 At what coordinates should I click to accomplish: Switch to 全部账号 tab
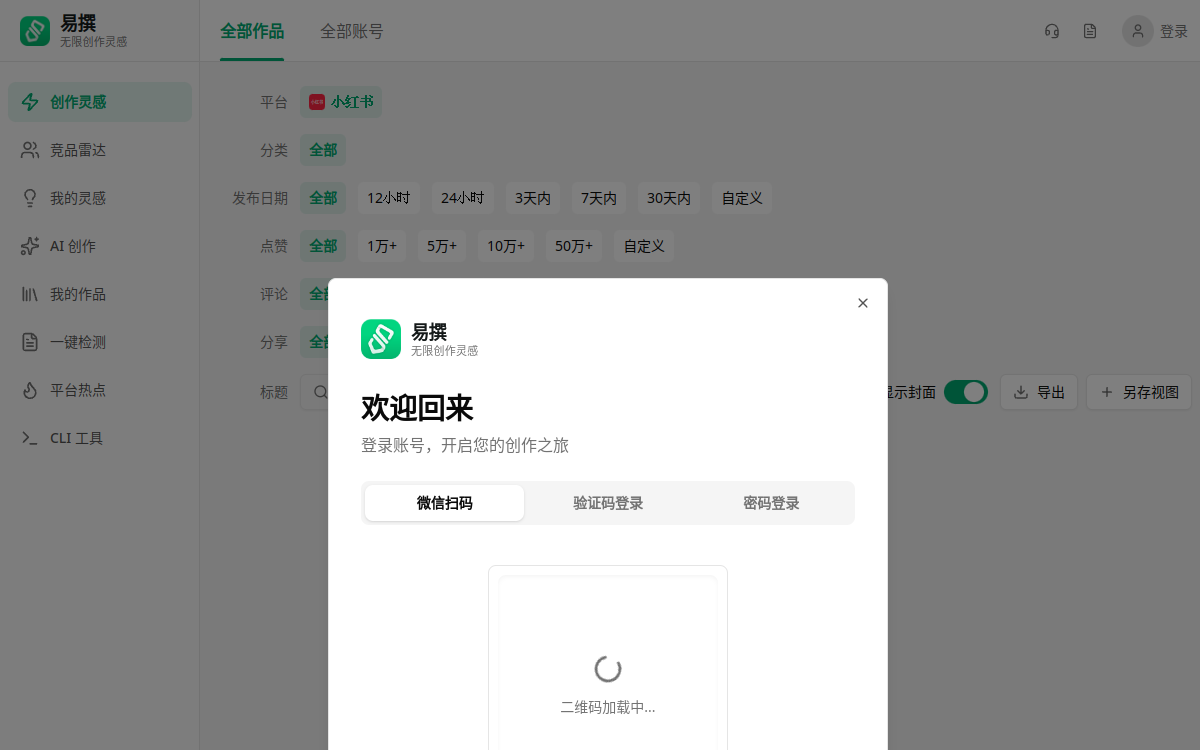[x=352, y=31]
